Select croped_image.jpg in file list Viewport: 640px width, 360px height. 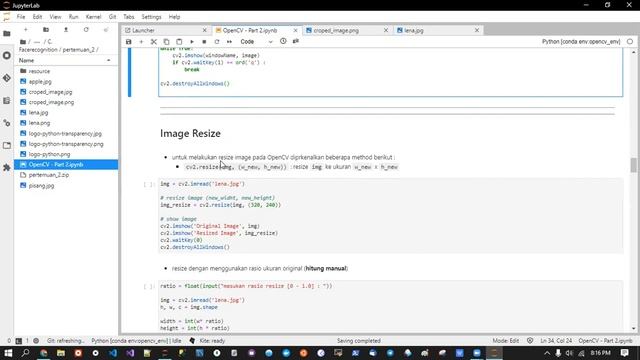coord(66,92)
